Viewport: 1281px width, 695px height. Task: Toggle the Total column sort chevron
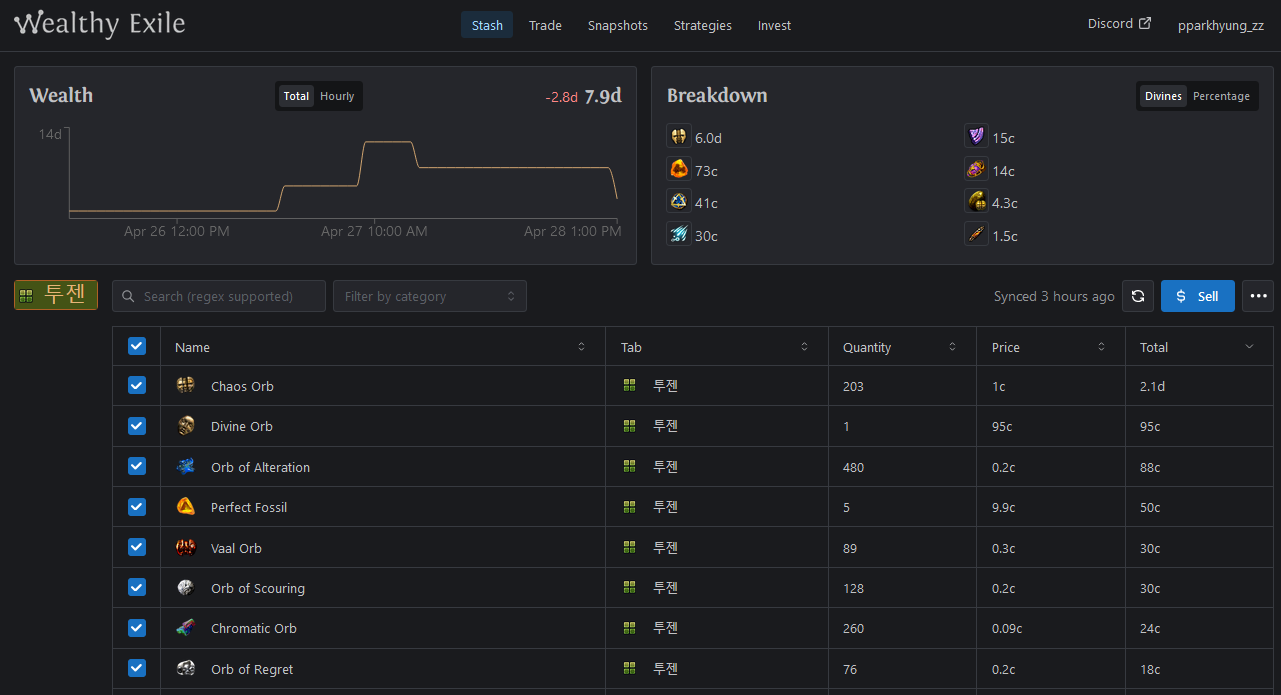pyautogui.click(x=1249, y=347)
